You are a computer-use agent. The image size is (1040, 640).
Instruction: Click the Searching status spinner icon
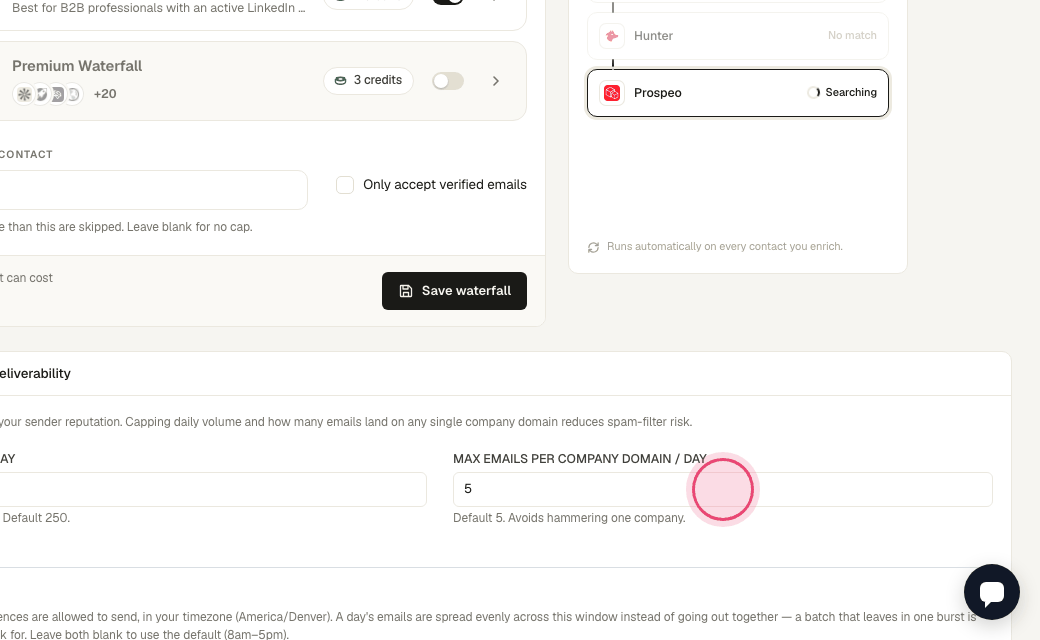tap(814, 92)
